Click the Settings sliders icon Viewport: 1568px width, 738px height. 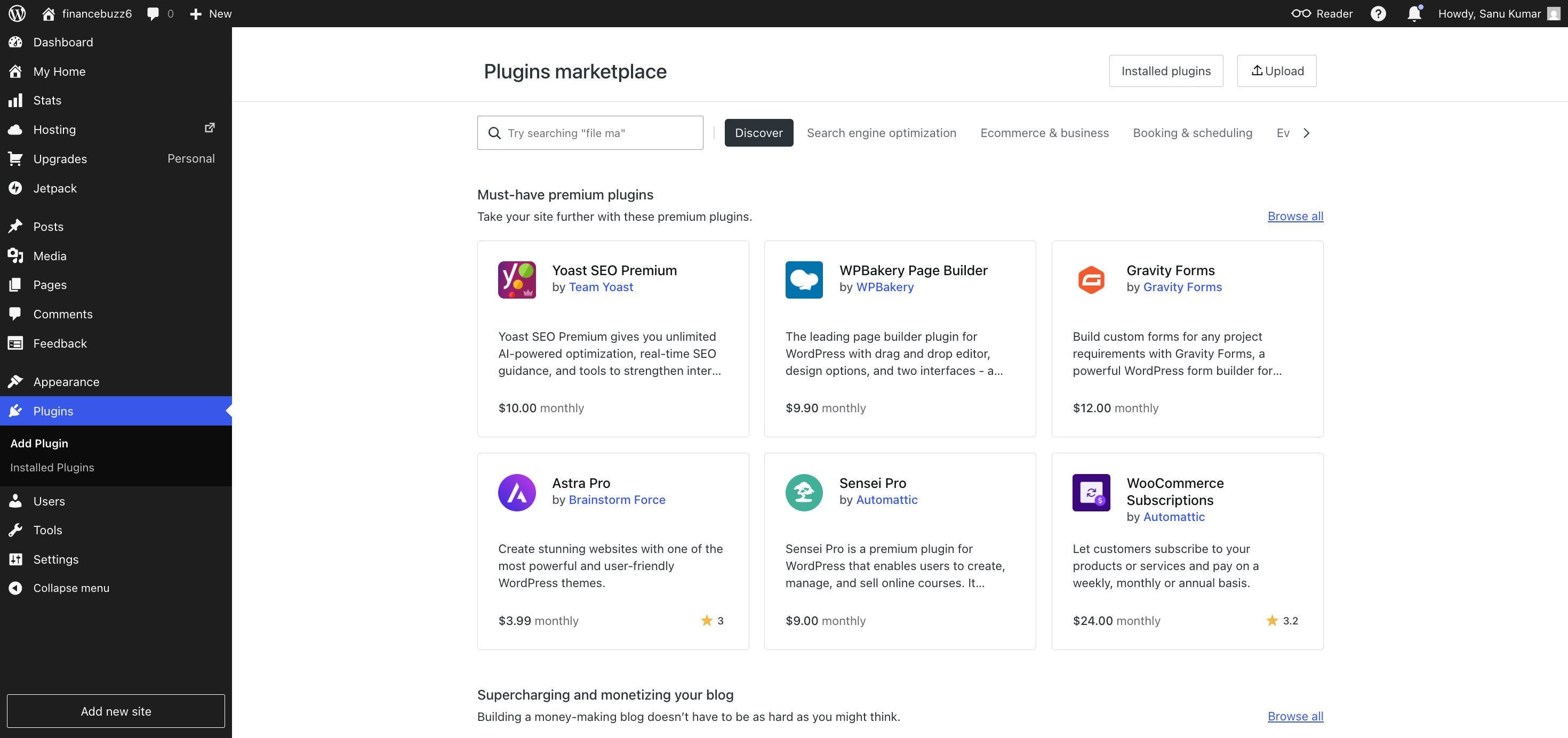(x=16, y=559)
